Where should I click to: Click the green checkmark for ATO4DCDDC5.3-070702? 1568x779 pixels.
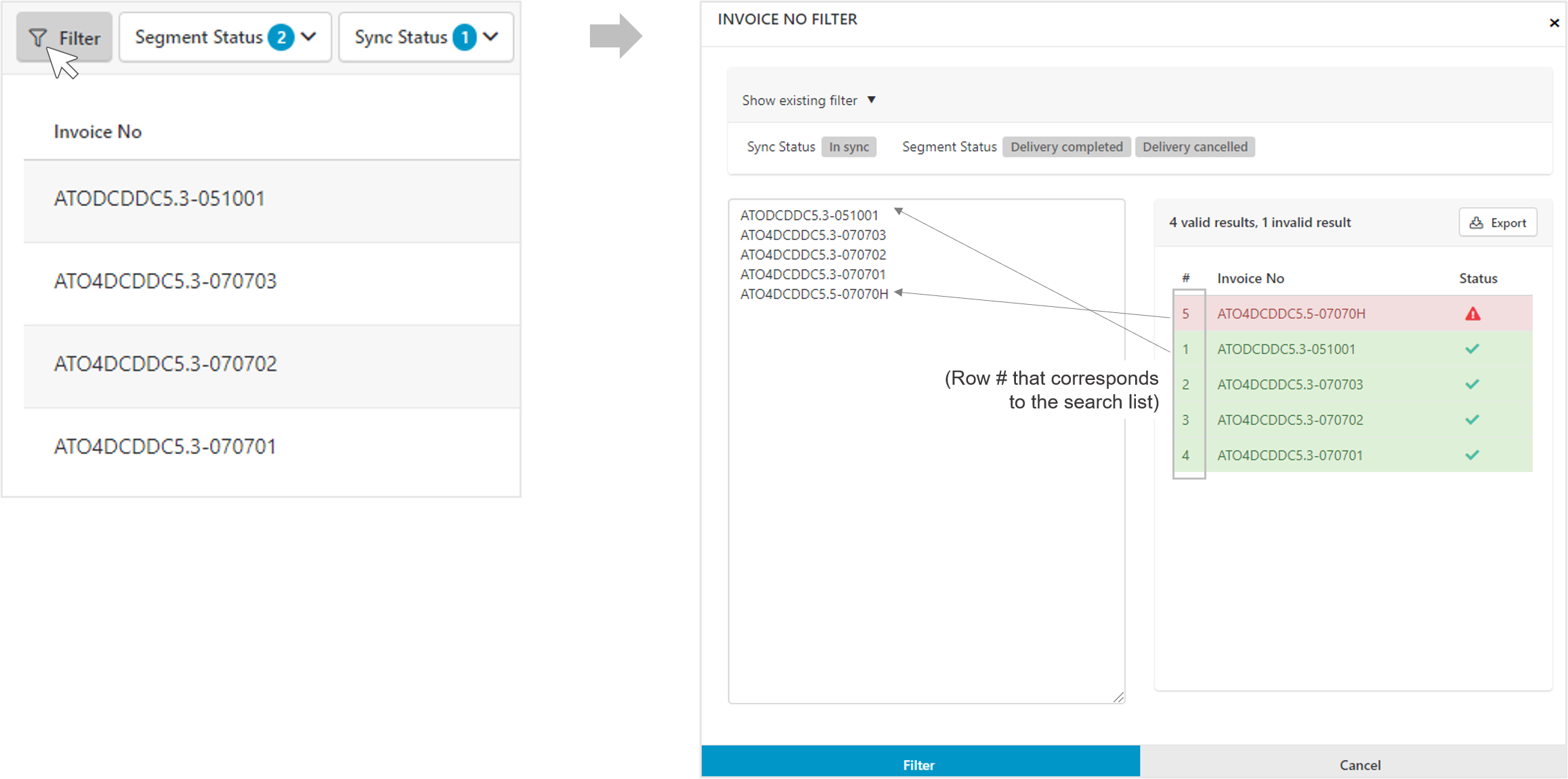(1472, 419)
